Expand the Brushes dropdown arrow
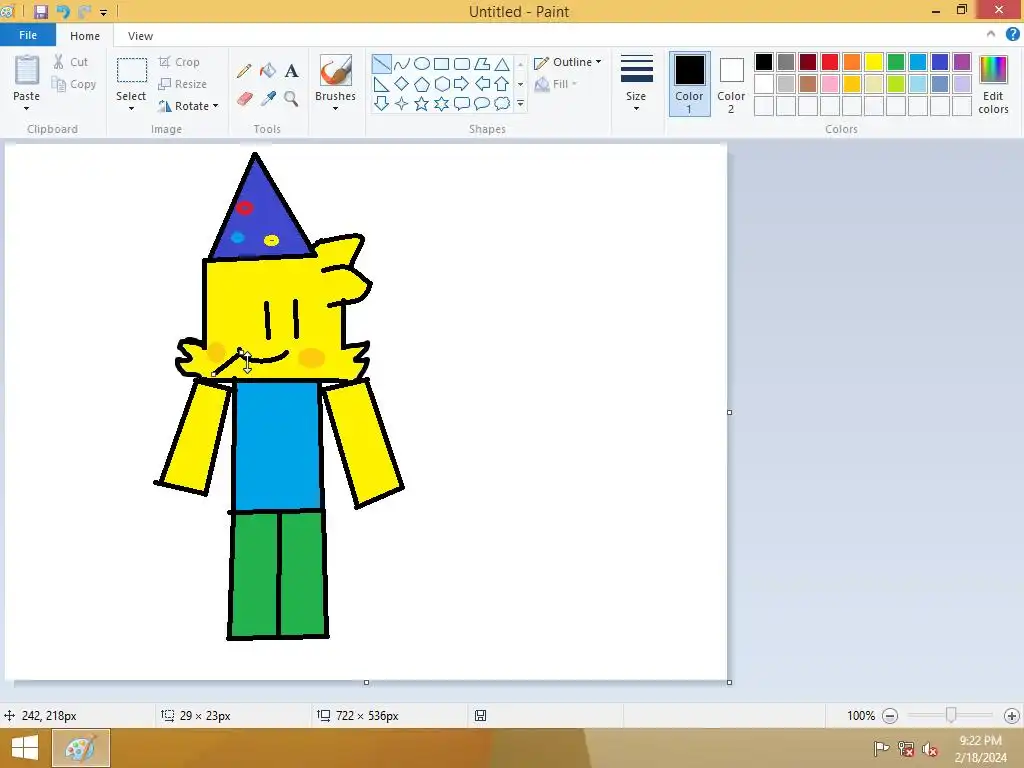The image size is (1024, 768). click(x=336, y=108)
